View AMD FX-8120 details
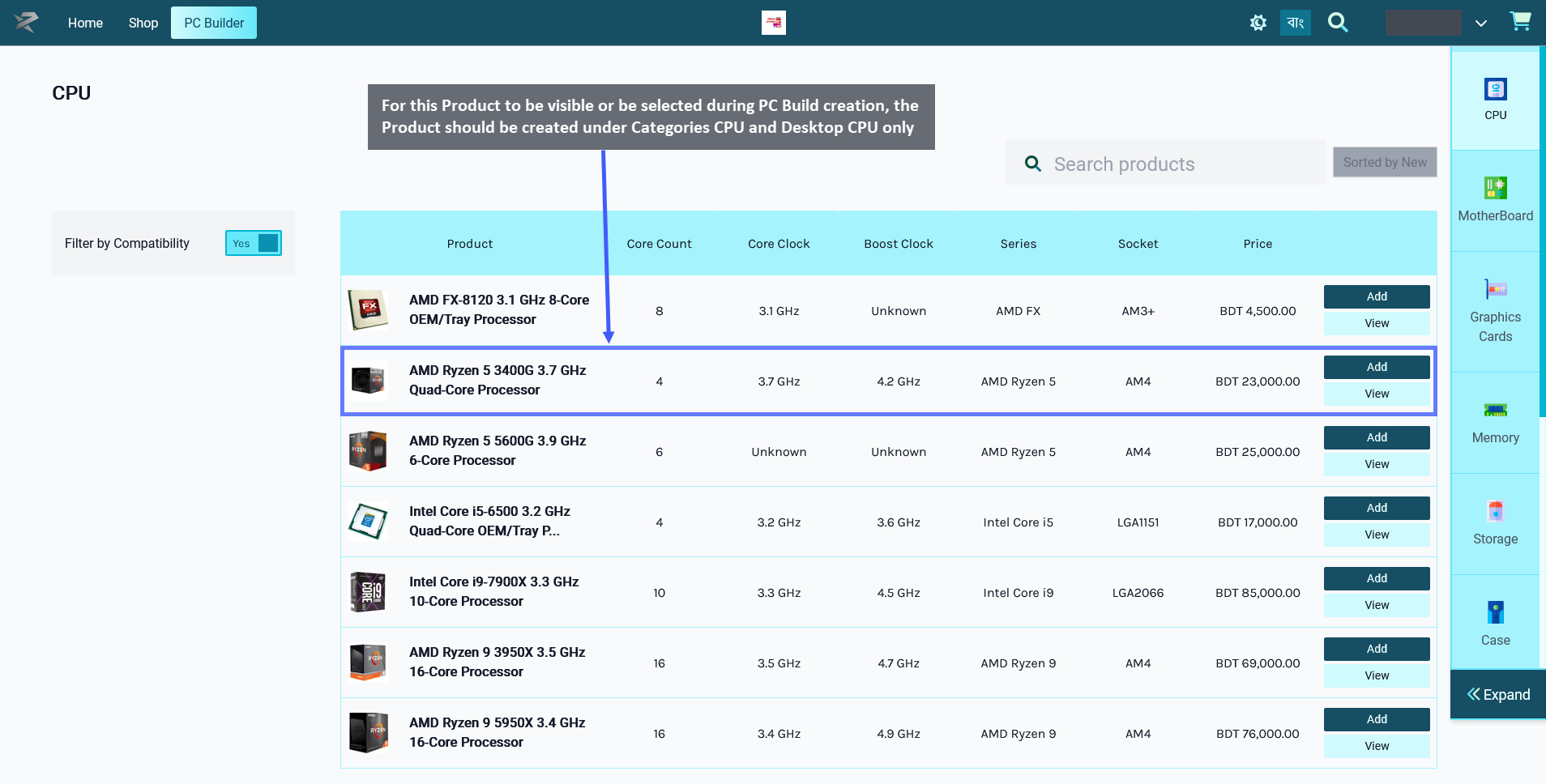Image resolution: width=1546 pixels, height=784 pixels. (x=1377, y=323)
